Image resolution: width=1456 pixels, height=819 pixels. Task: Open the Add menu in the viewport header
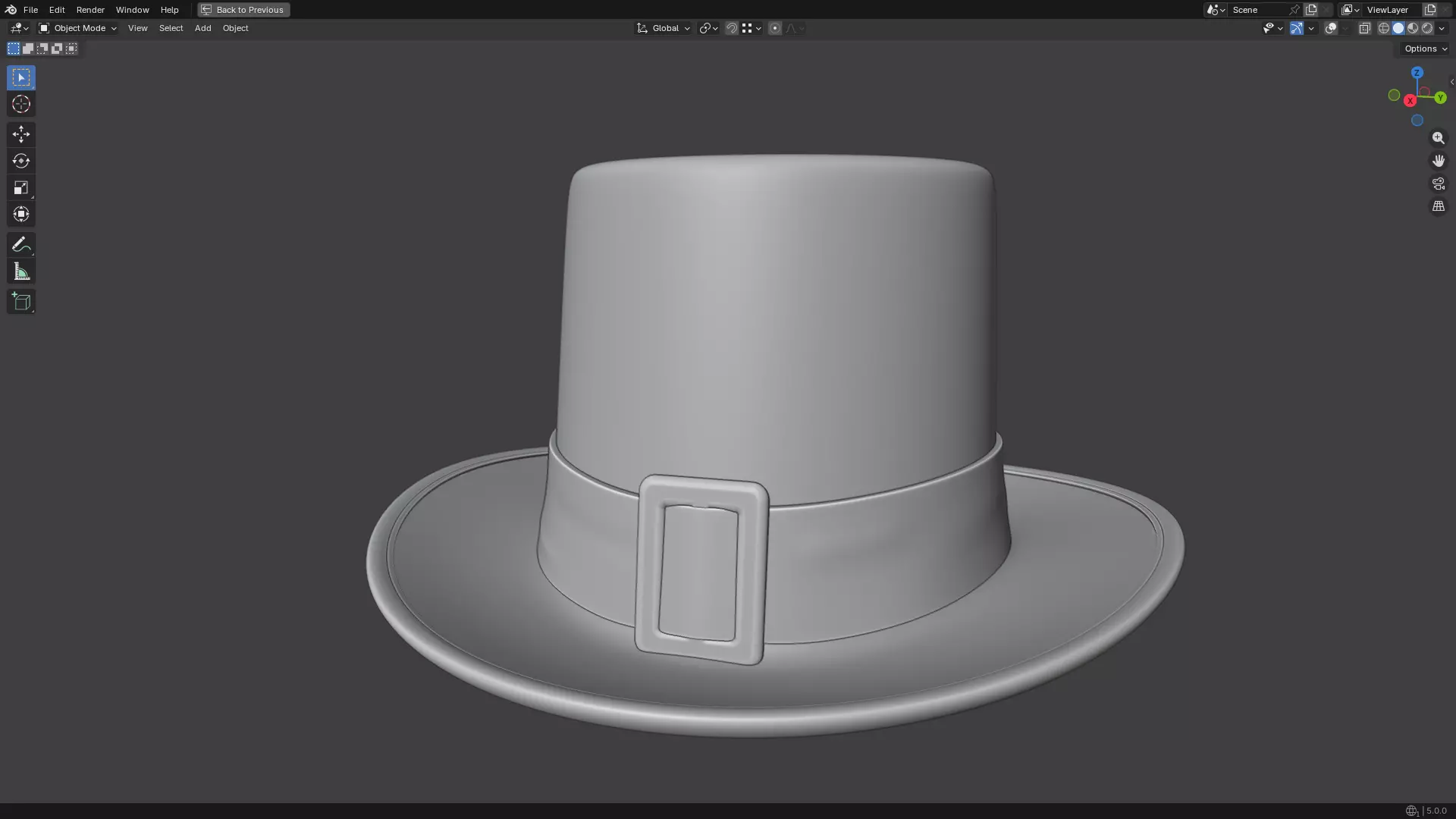pyautogui.click(x=202, y=28)
